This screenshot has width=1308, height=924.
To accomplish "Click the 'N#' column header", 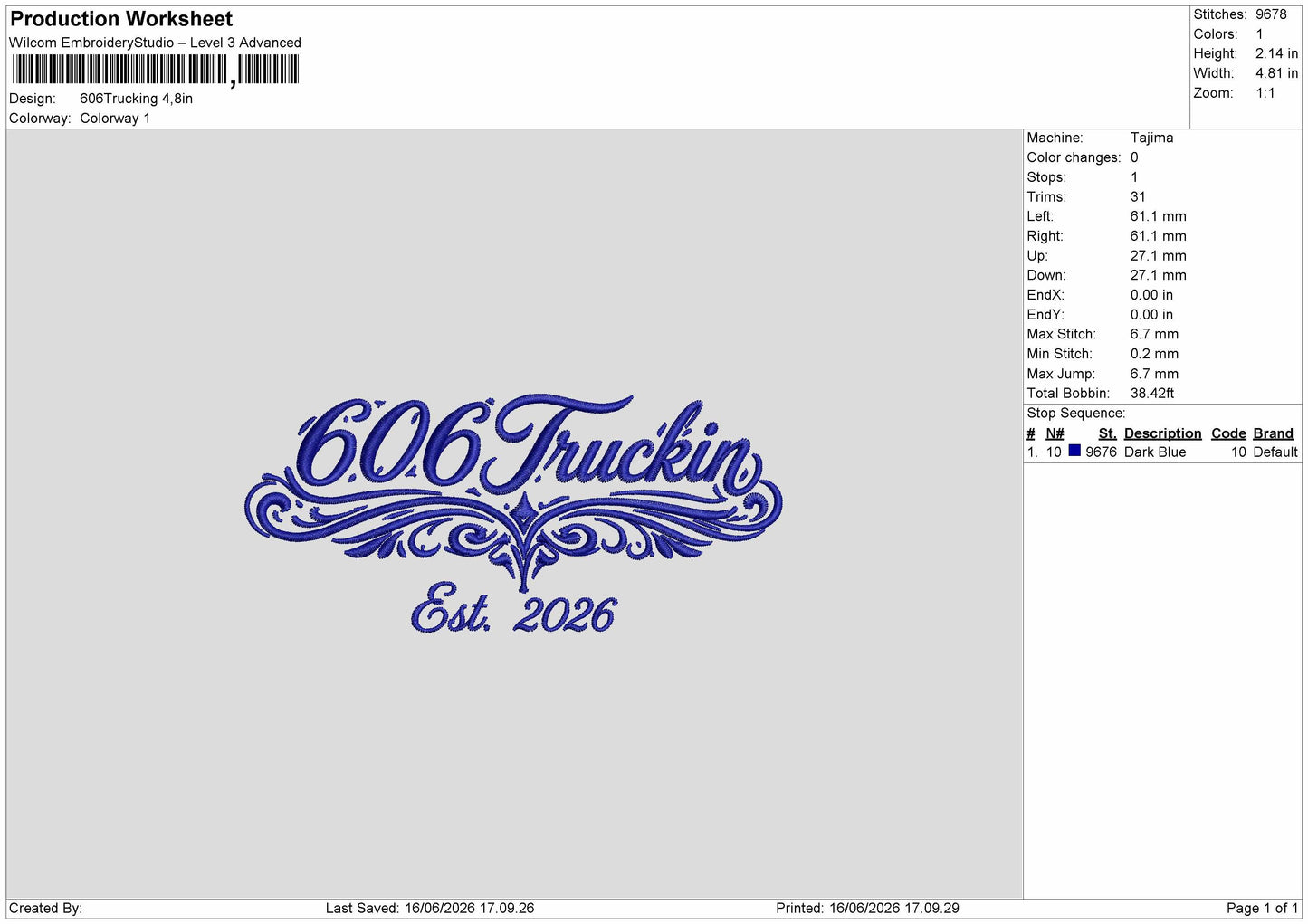I will pos(1055,433).
